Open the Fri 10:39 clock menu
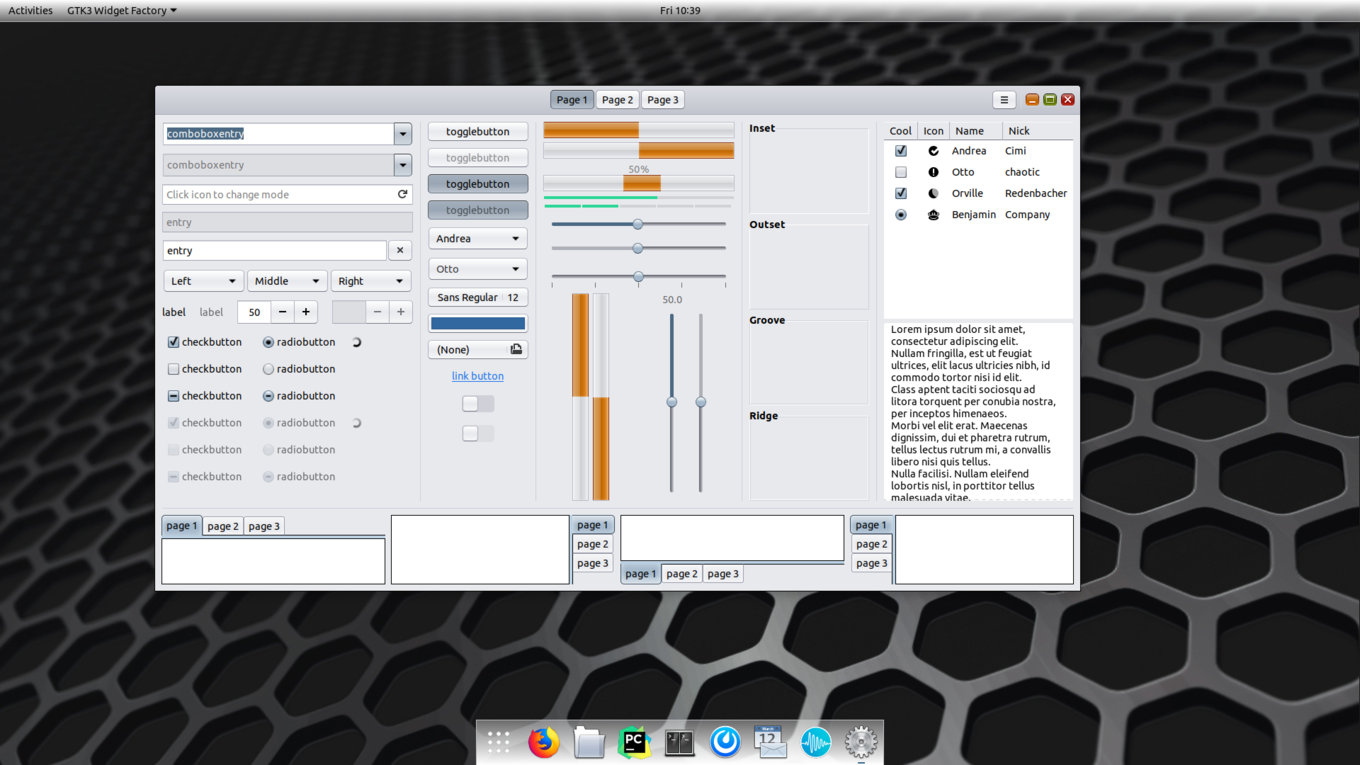 (680, 10)
